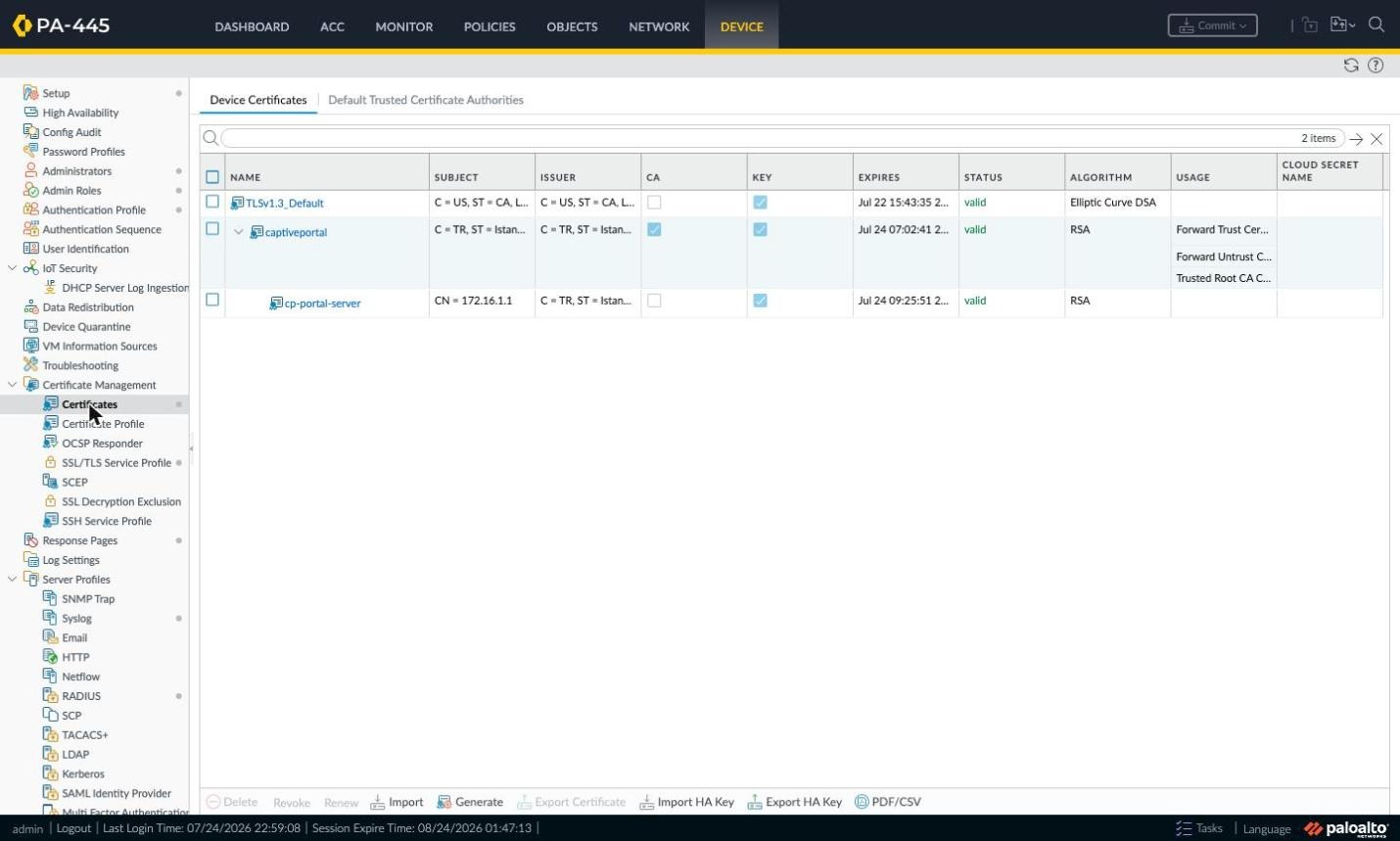
Task: Switch to the ACC tab
Action: click(x=332, y=26)
